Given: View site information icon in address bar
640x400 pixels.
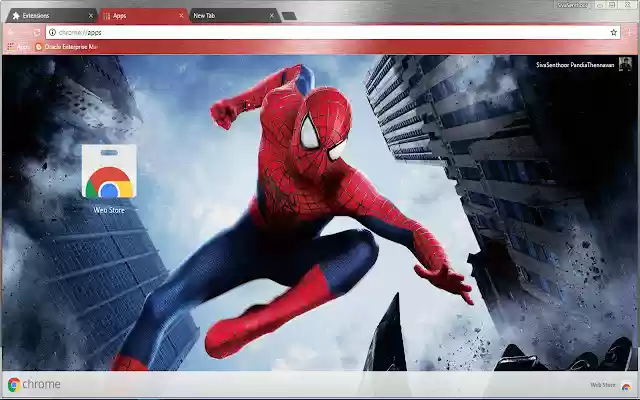Looking at the screenshot, I should [52, 32].
